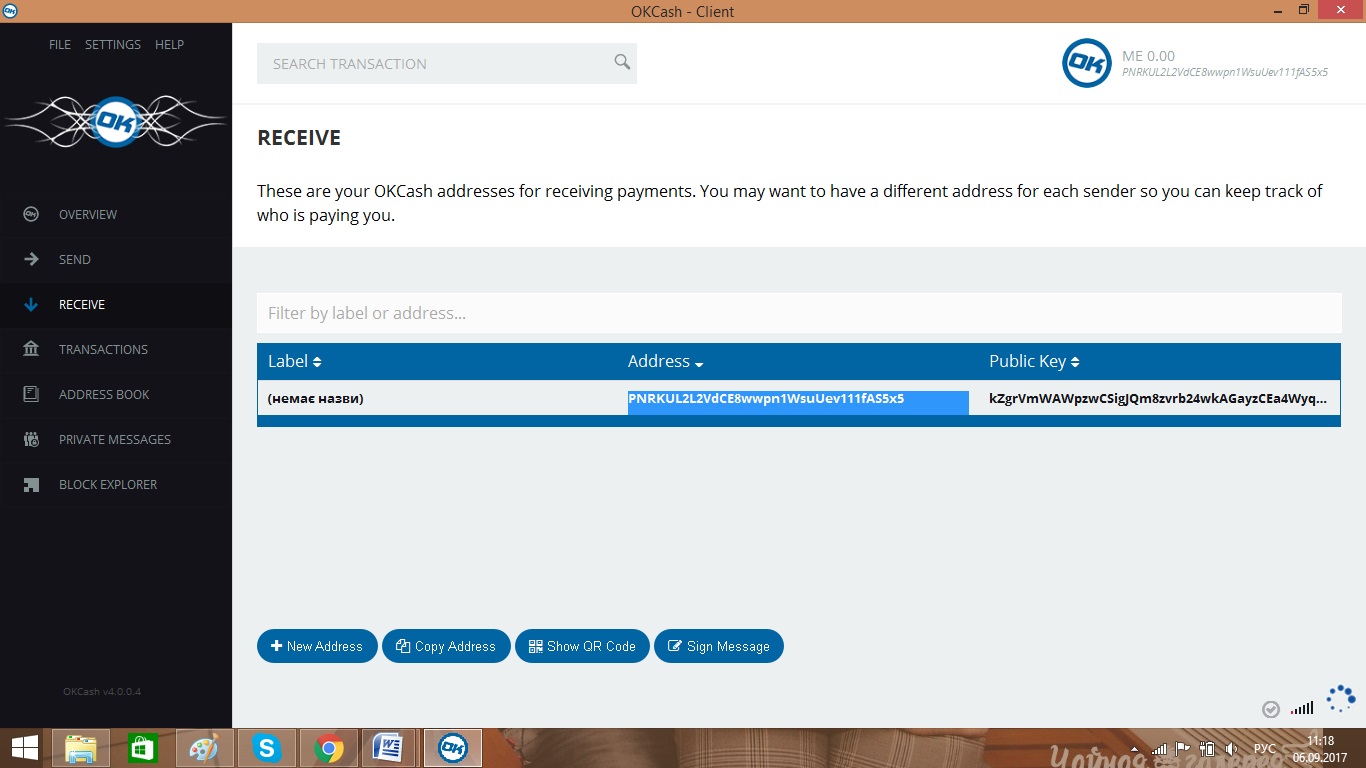
Task: Click the Block Explorer icon
Action: pos(31,484)
